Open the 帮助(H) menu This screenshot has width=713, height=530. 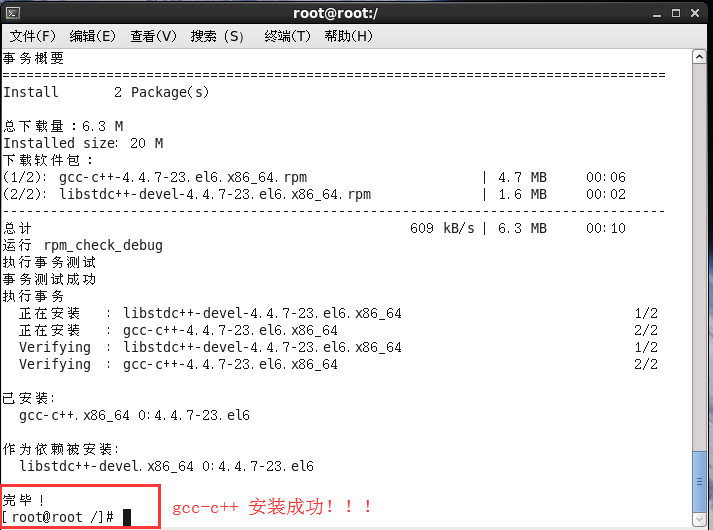[x=348, y=36]
